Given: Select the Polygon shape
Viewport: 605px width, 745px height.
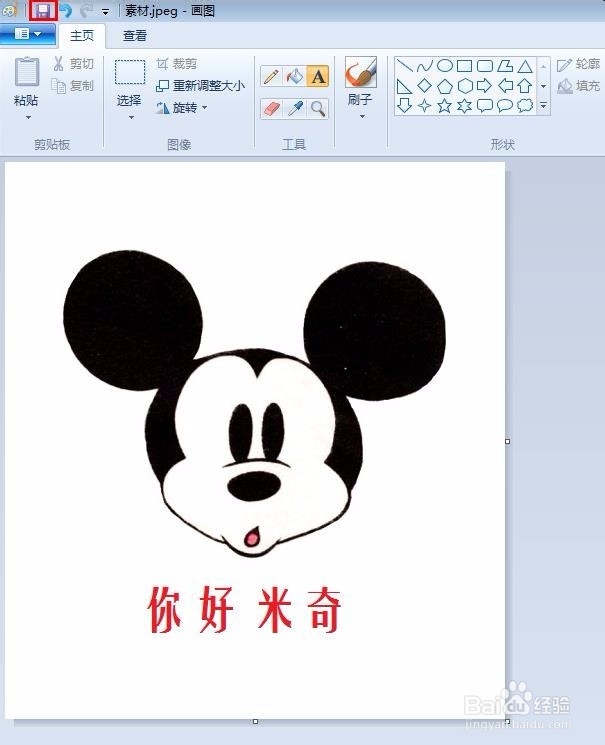Looking at the screenshot, I should [x=505, y=66].
